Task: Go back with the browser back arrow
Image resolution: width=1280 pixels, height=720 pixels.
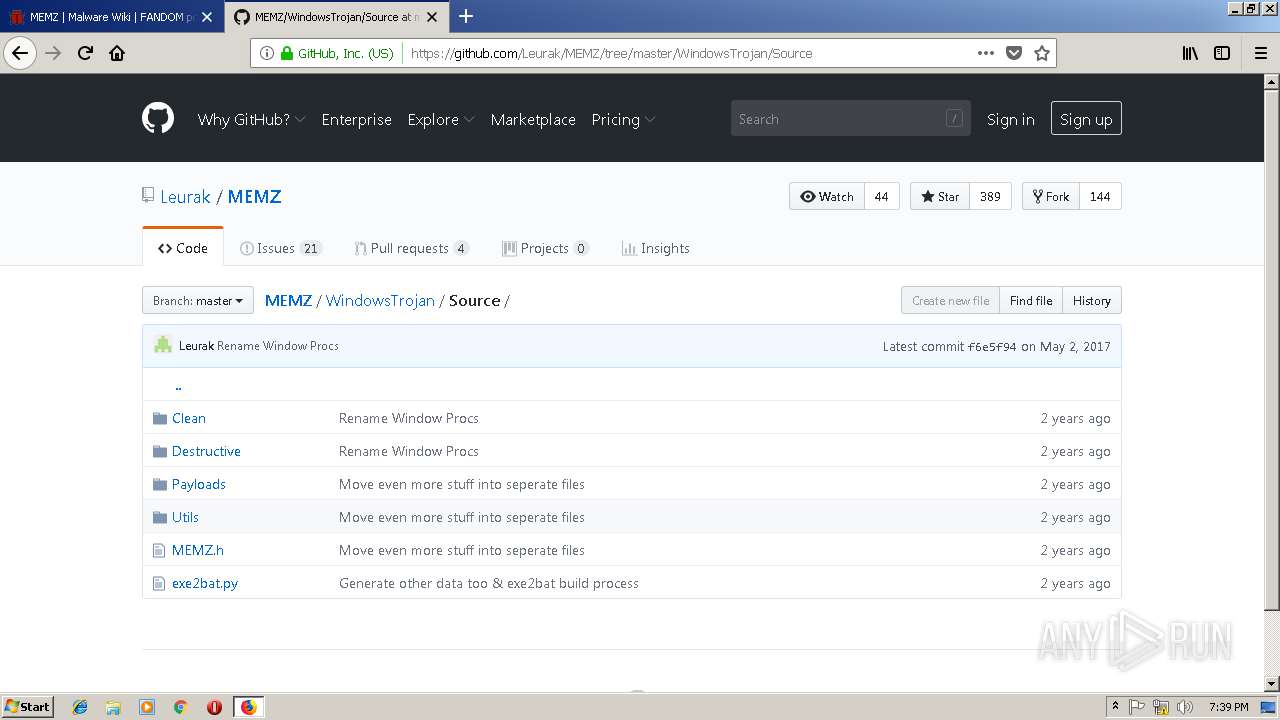Action: coord(20,54)
